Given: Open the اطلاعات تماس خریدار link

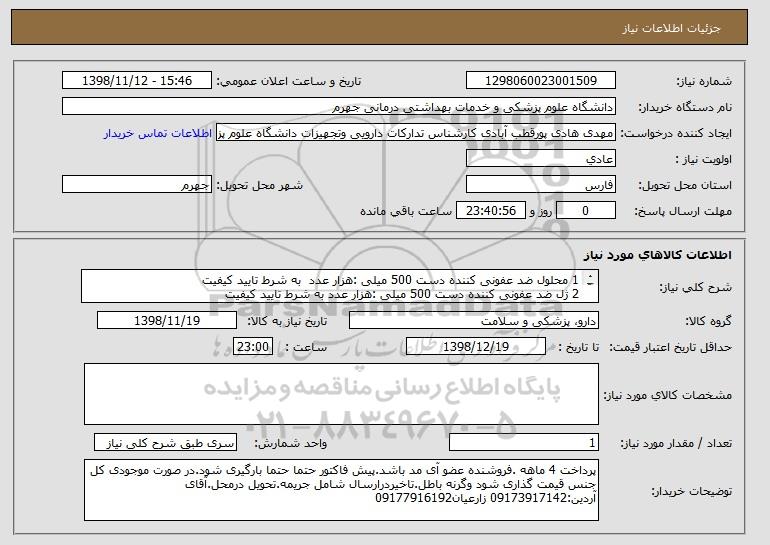Looking at the screenshot, I should tap(158, 134).
